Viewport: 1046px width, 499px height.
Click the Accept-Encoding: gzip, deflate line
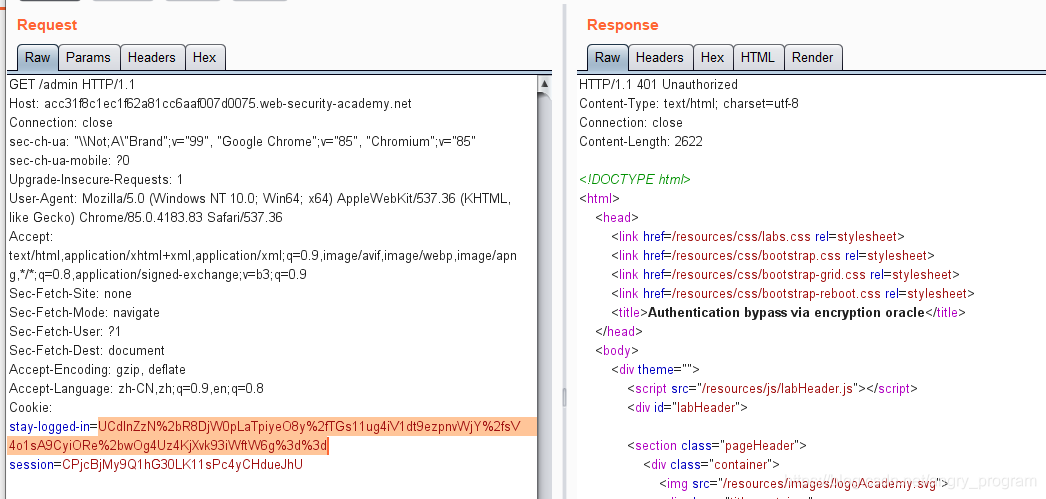(x=97, y=370)
